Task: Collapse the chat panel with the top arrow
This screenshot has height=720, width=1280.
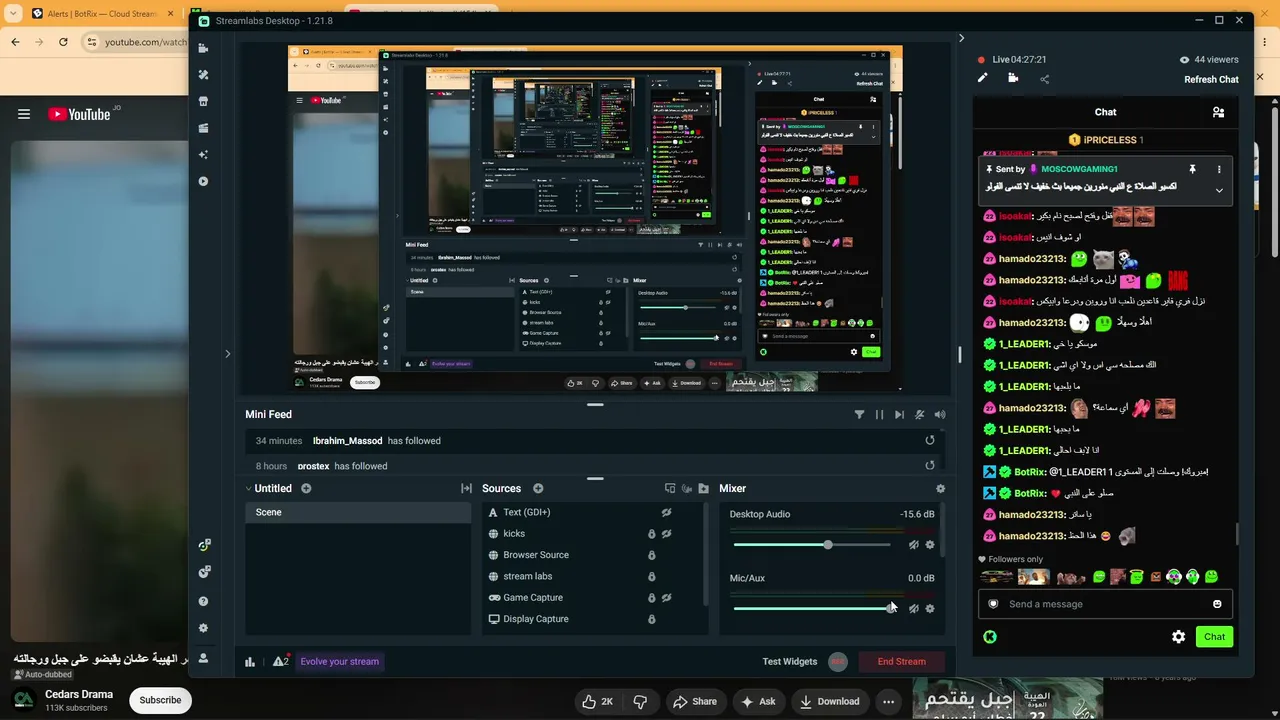Action: (x=961, y=38)
